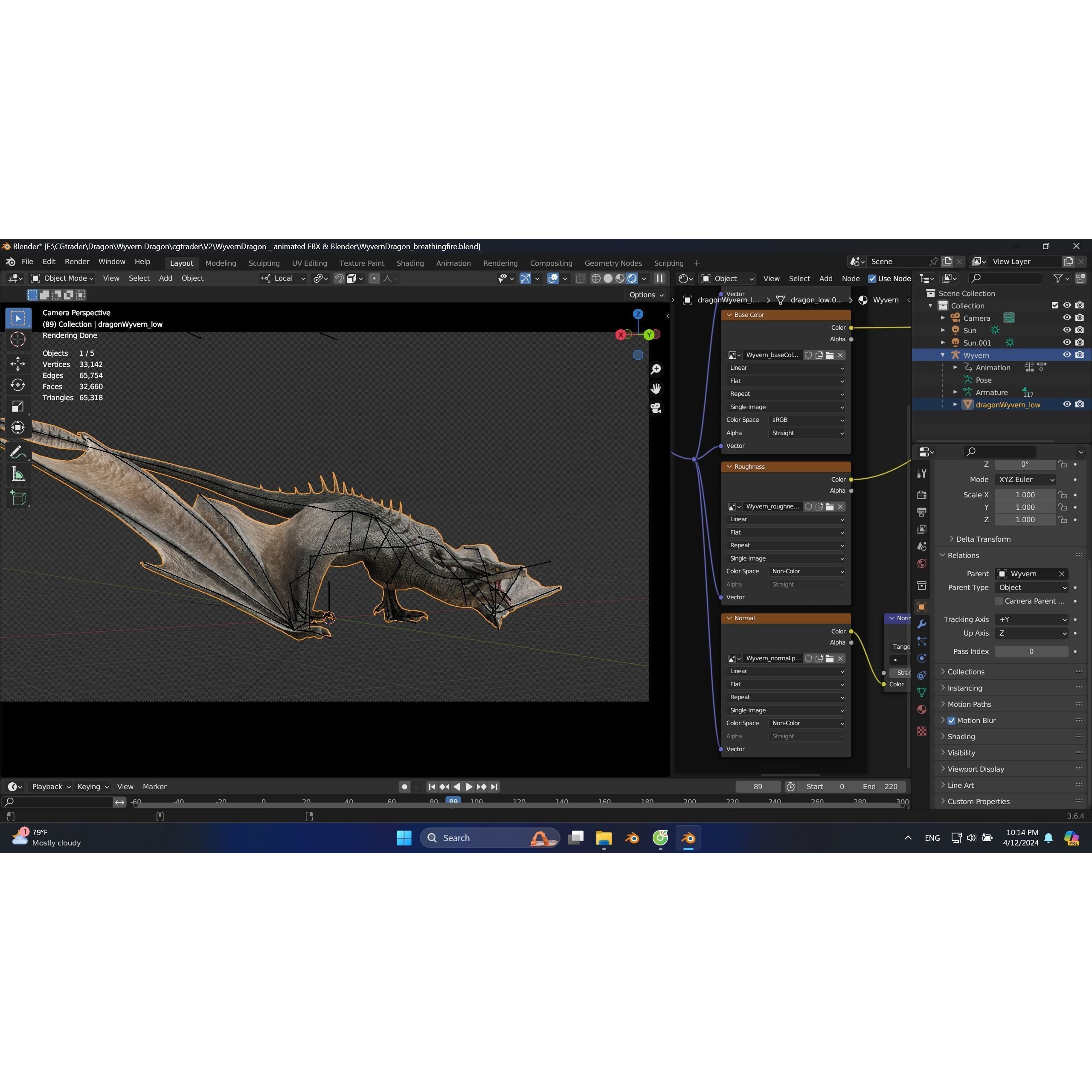1092x1092 pixels.
Task: Select the Rotate tool
Action: (18, 385)
